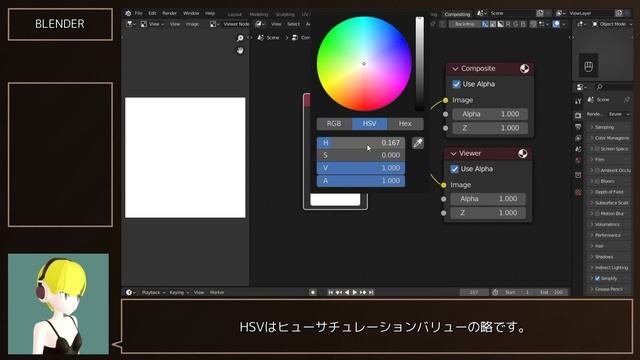
Task: Click the properties search magnifier icon
Action: click(600, 87)
